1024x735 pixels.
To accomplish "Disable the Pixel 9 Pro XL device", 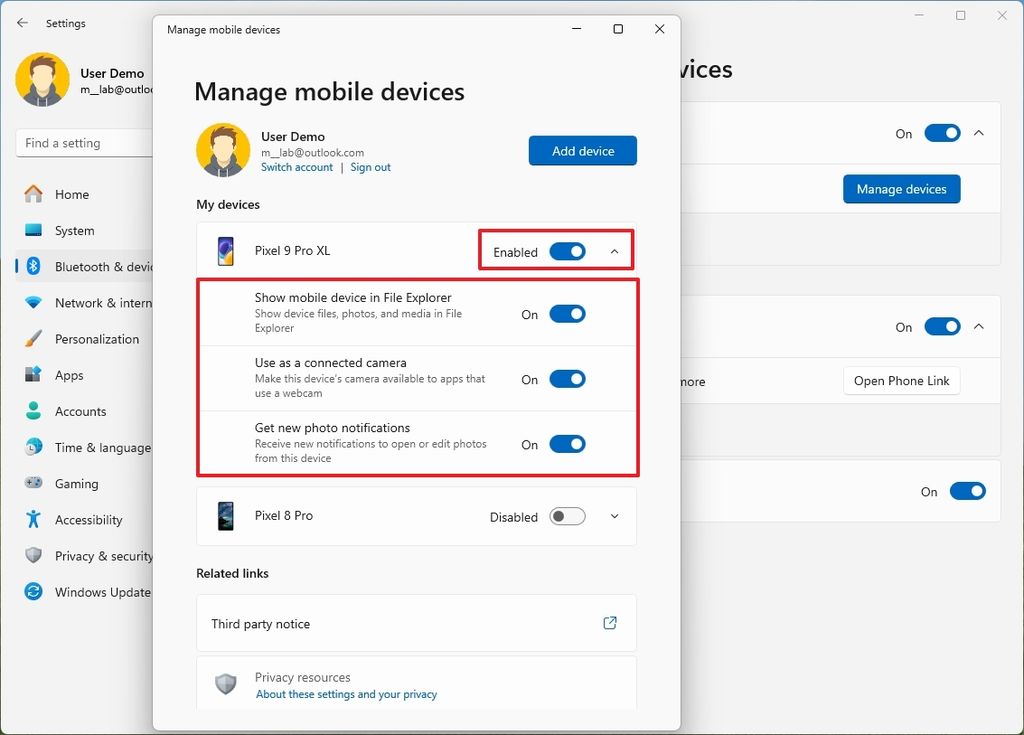I will (x=567, y=252).
